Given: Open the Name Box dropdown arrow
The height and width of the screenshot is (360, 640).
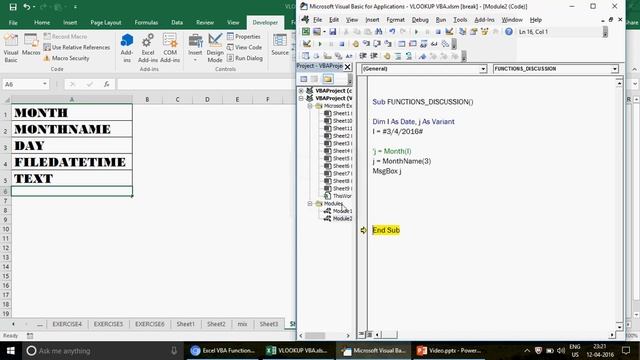Looking at the screenshot, I should pos(44,84).
